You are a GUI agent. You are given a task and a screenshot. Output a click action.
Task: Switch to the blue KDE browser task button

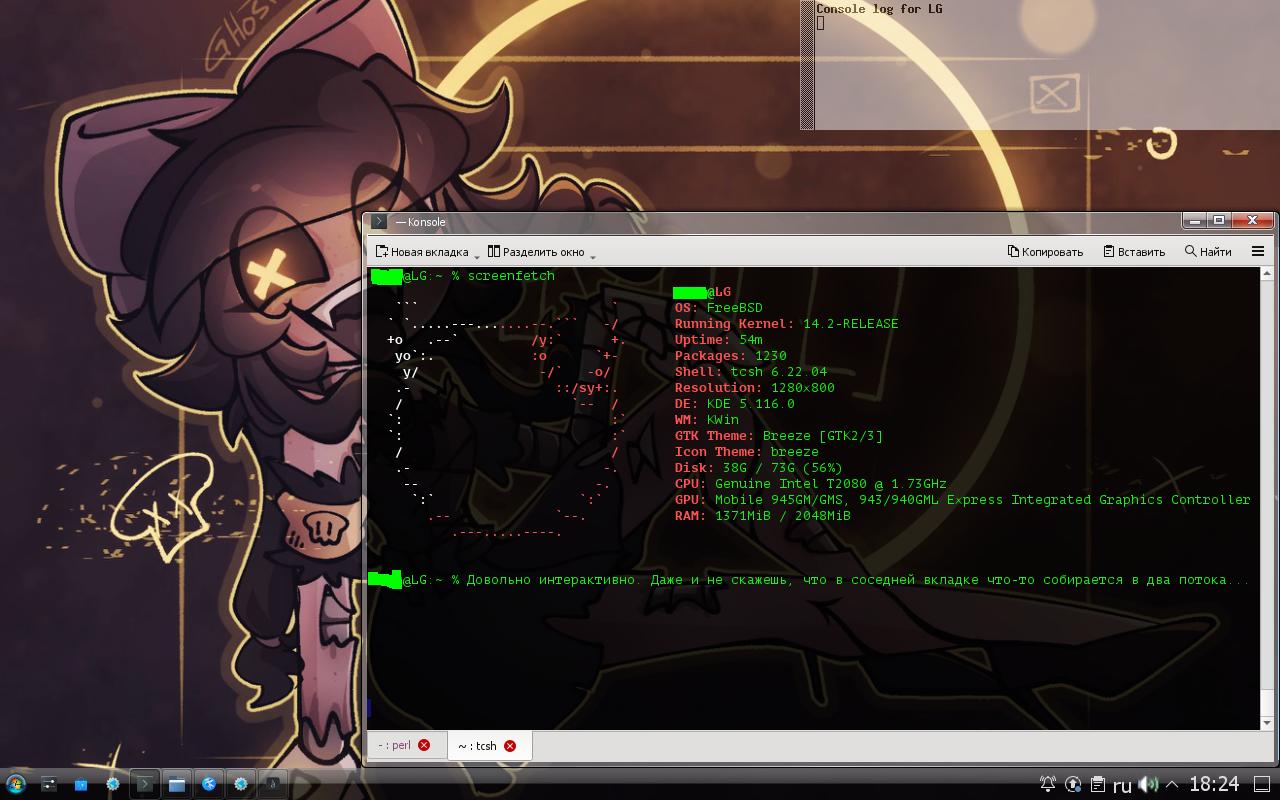209,784
